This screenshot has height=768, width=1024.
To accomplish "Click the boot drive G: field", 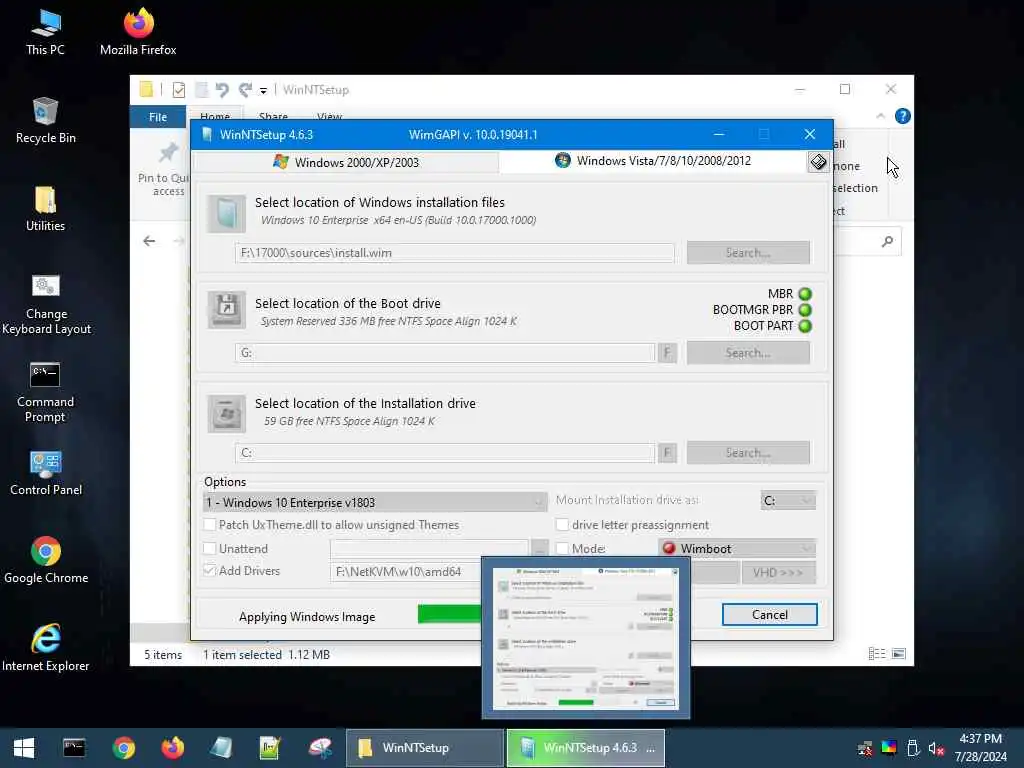I will pos(445,353).
